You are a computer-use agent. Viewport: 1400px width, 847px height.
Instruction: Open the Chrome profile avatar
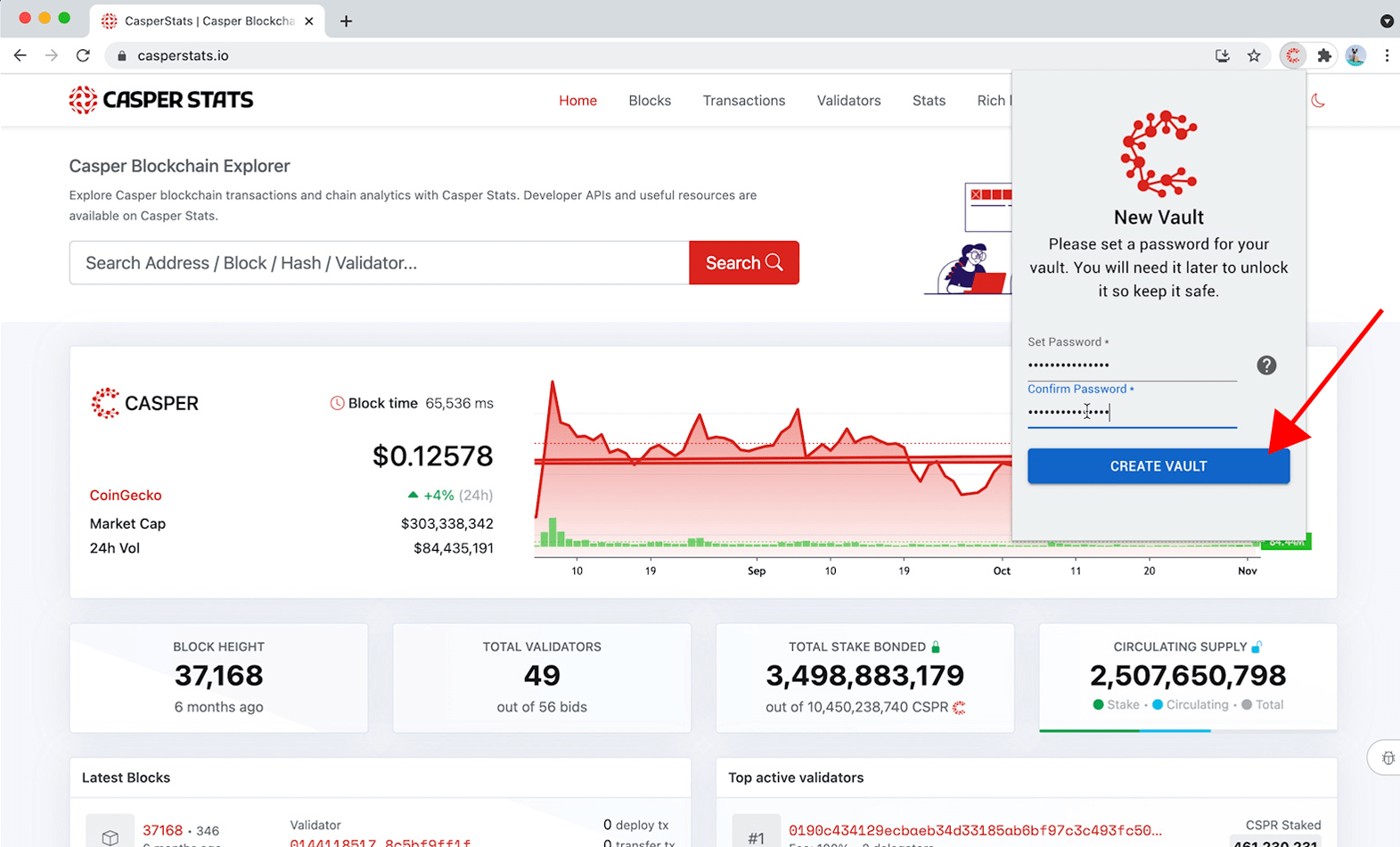pos(1355,55)
